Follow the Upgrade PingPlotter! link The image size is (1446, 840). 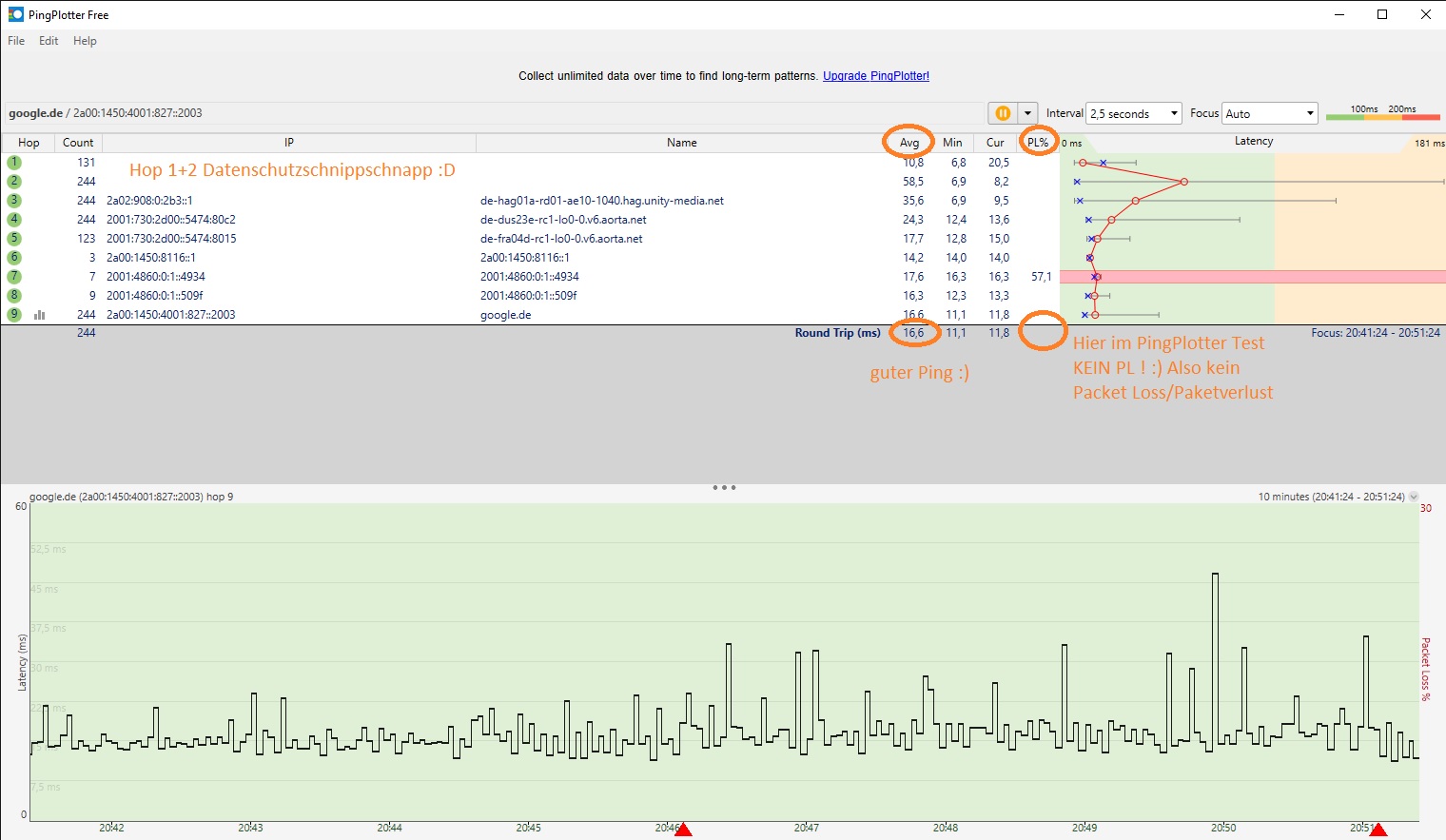[x=876, y=76]
